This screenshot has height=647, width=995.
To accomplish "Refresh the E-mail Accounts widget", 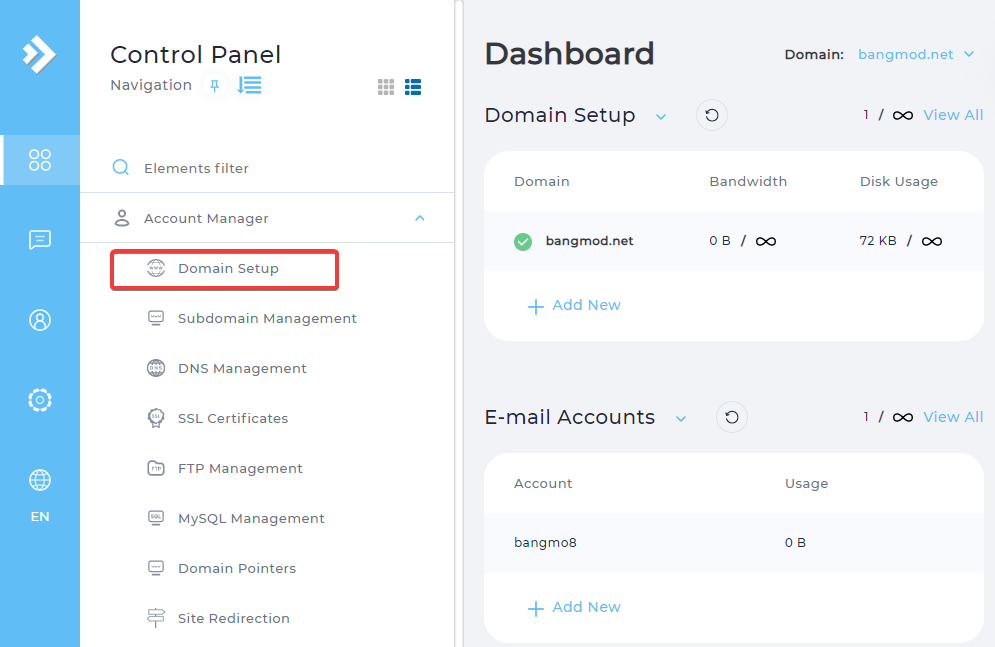I will click(732, 417).
